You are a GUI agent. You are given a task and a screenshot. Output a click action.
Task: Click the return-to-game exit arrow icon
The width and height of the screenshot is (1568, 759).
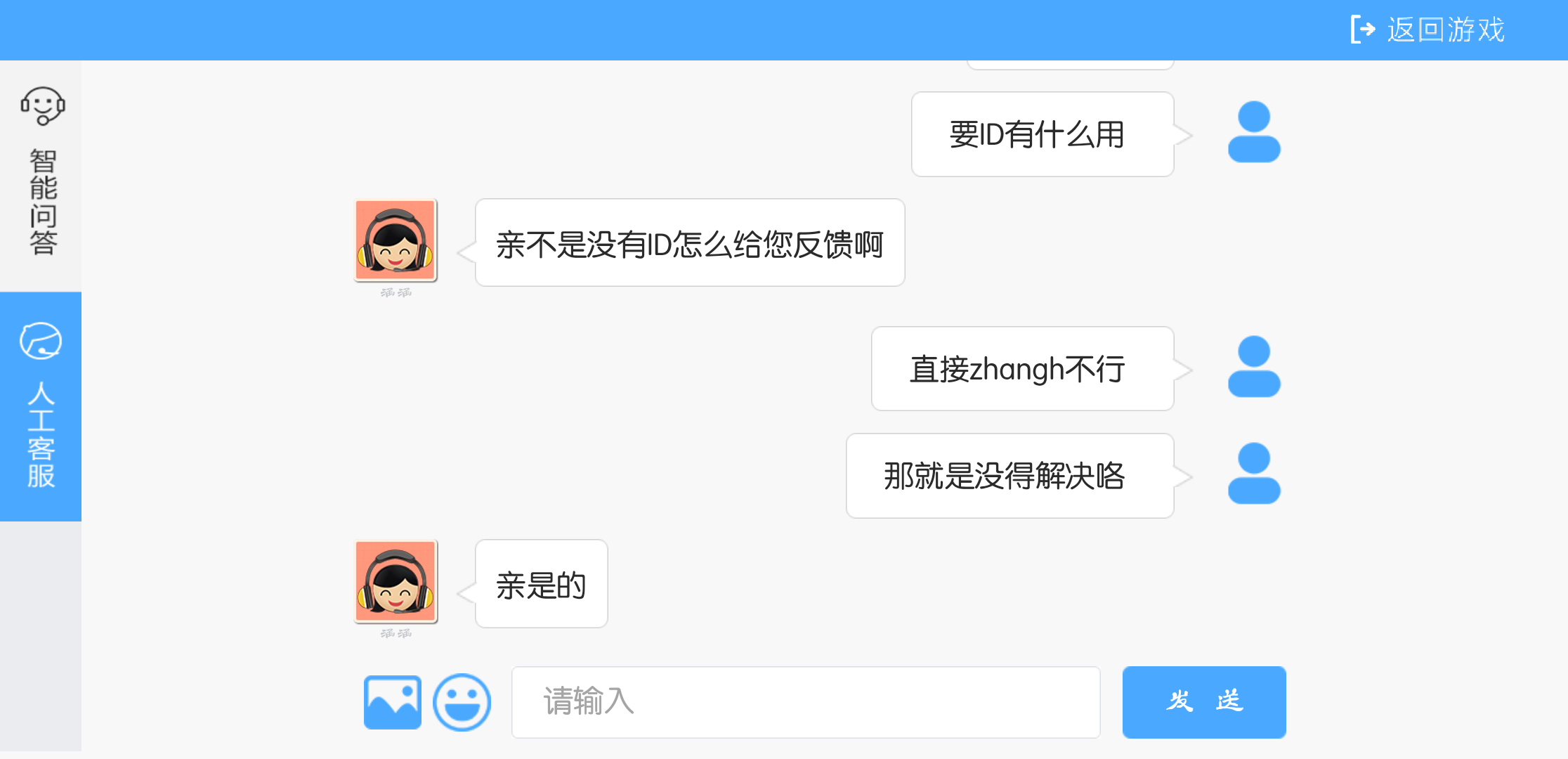pos(1363,30)
